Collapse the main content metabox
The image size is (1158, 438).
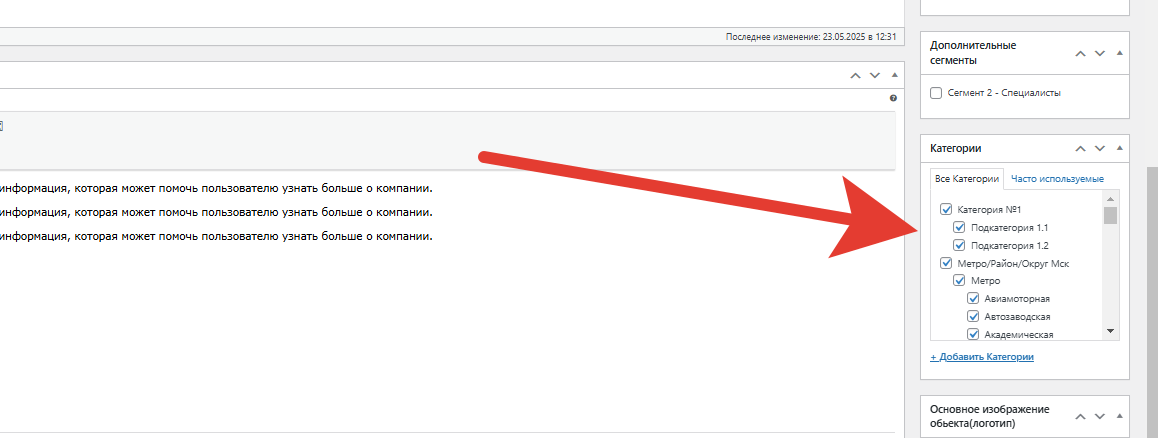coord(893,75)
